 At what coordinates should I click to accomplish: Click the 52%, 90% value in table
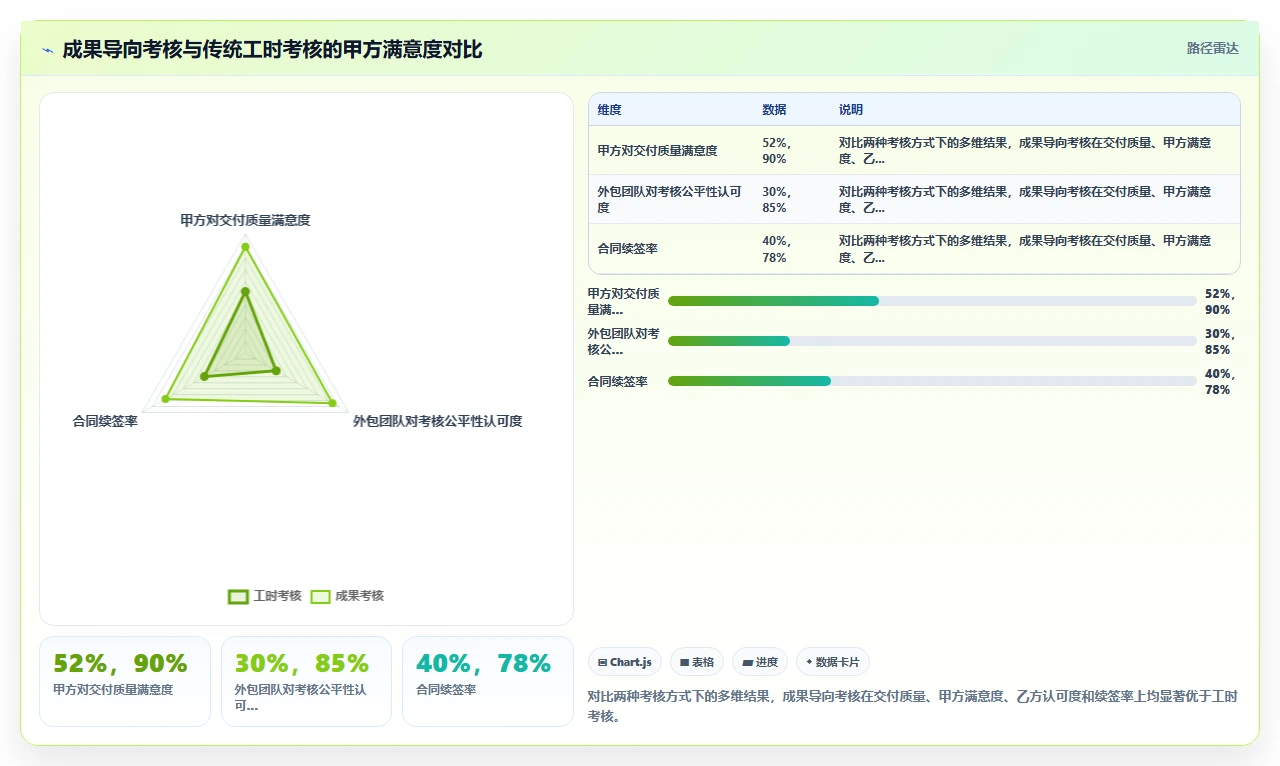coord(777,151)
